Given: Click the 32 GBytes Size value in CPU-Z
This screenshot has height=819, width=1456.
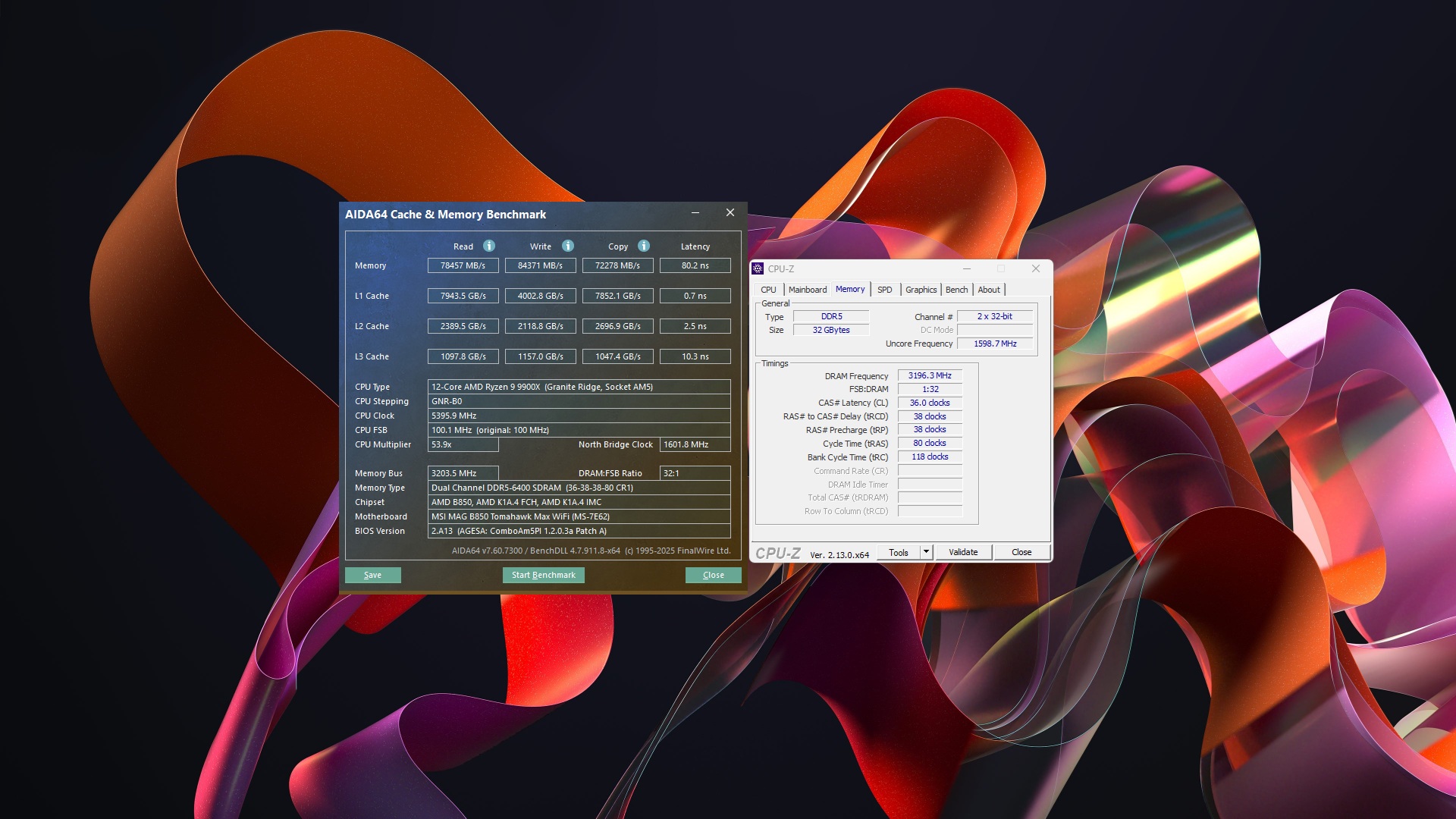Looking at the screenshot, I should 831,330.
